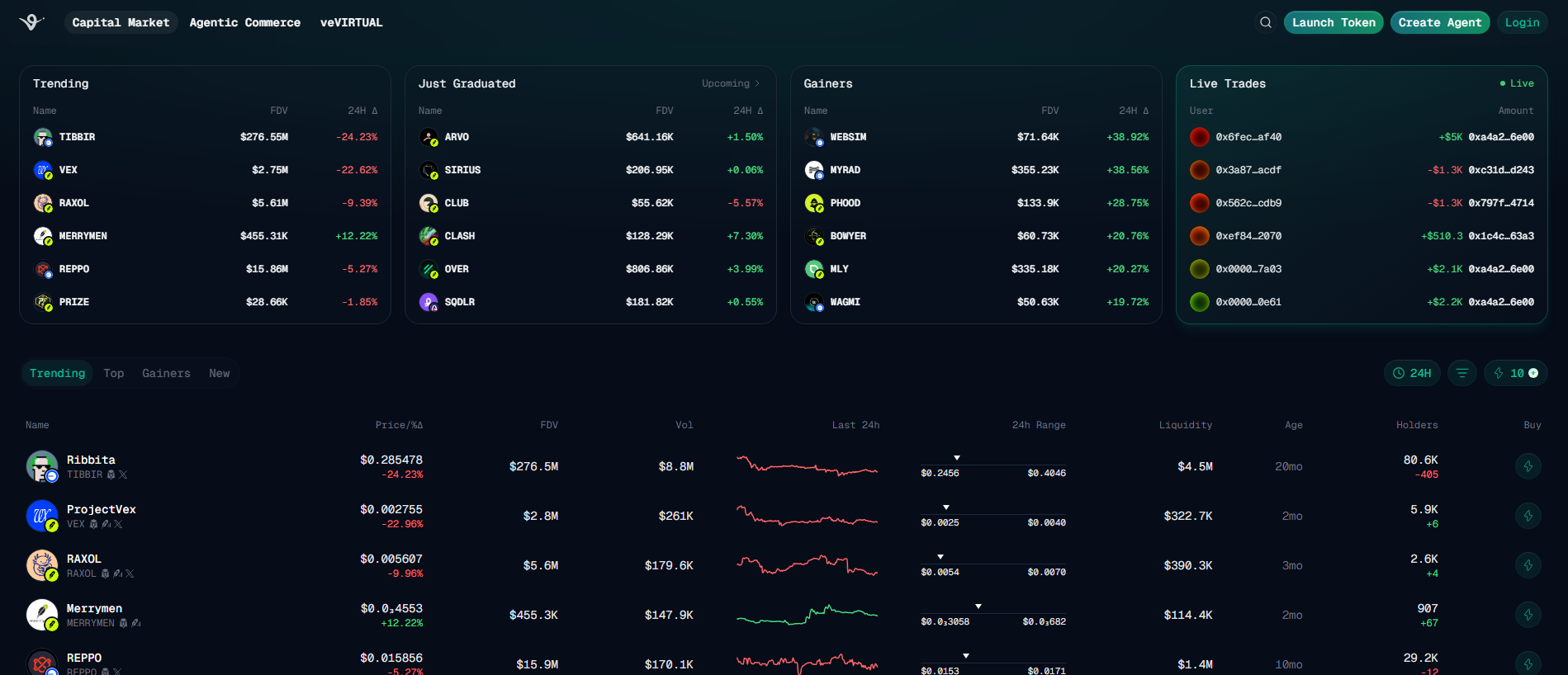Select the ProjectVex avatar in the token table
1568x675 pixels.
[42, 516]
